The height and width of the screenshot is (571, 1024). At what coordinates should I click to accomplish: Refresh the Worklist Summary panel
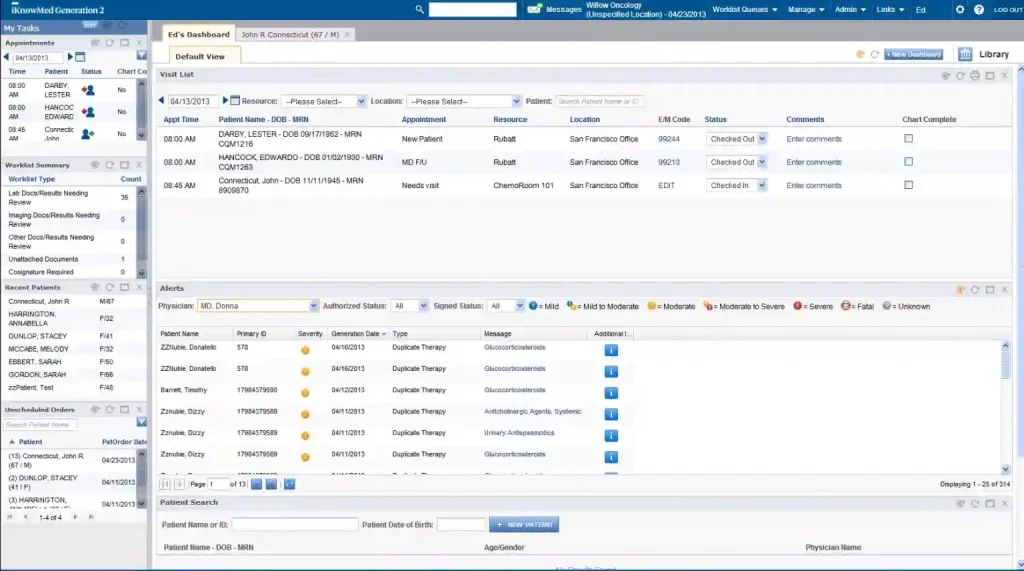coord(110,165)
